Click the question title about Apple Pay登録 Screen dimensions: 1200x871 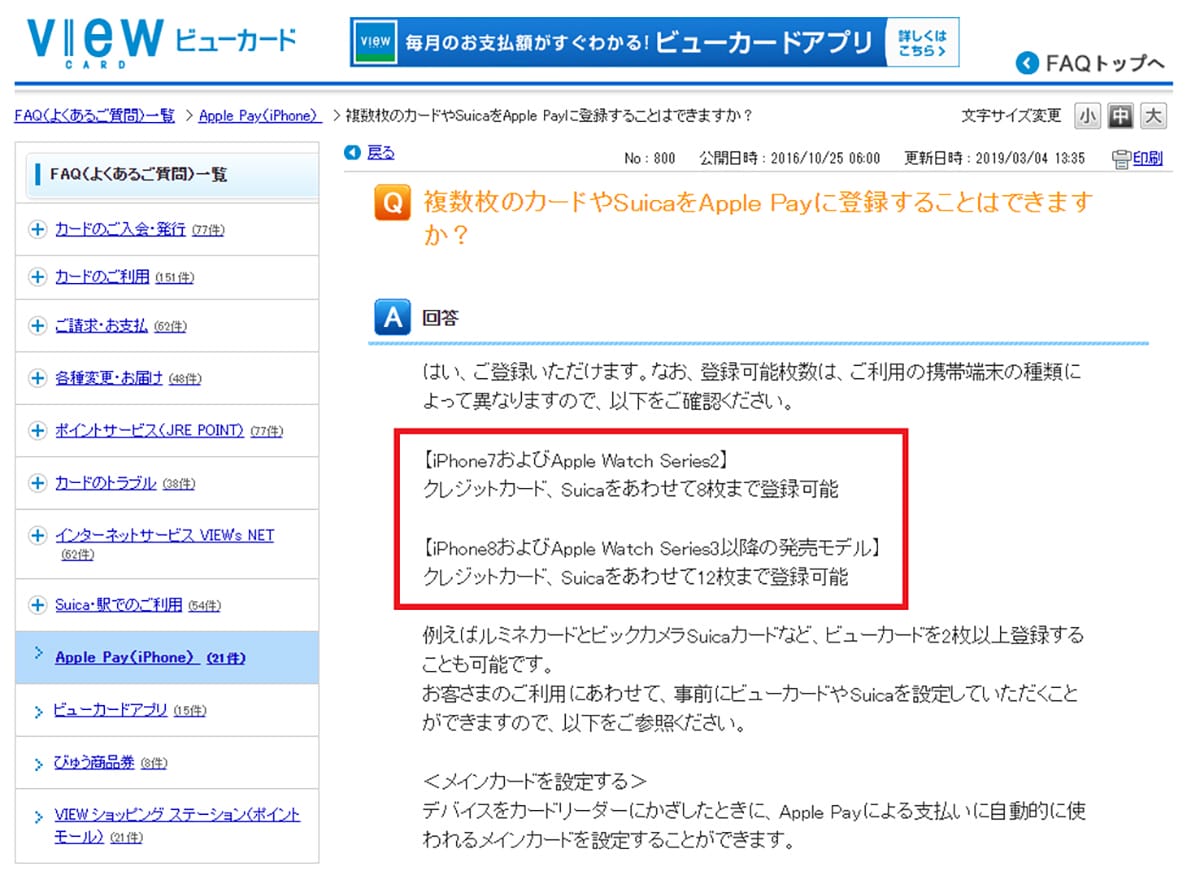(x=758, y=217)
